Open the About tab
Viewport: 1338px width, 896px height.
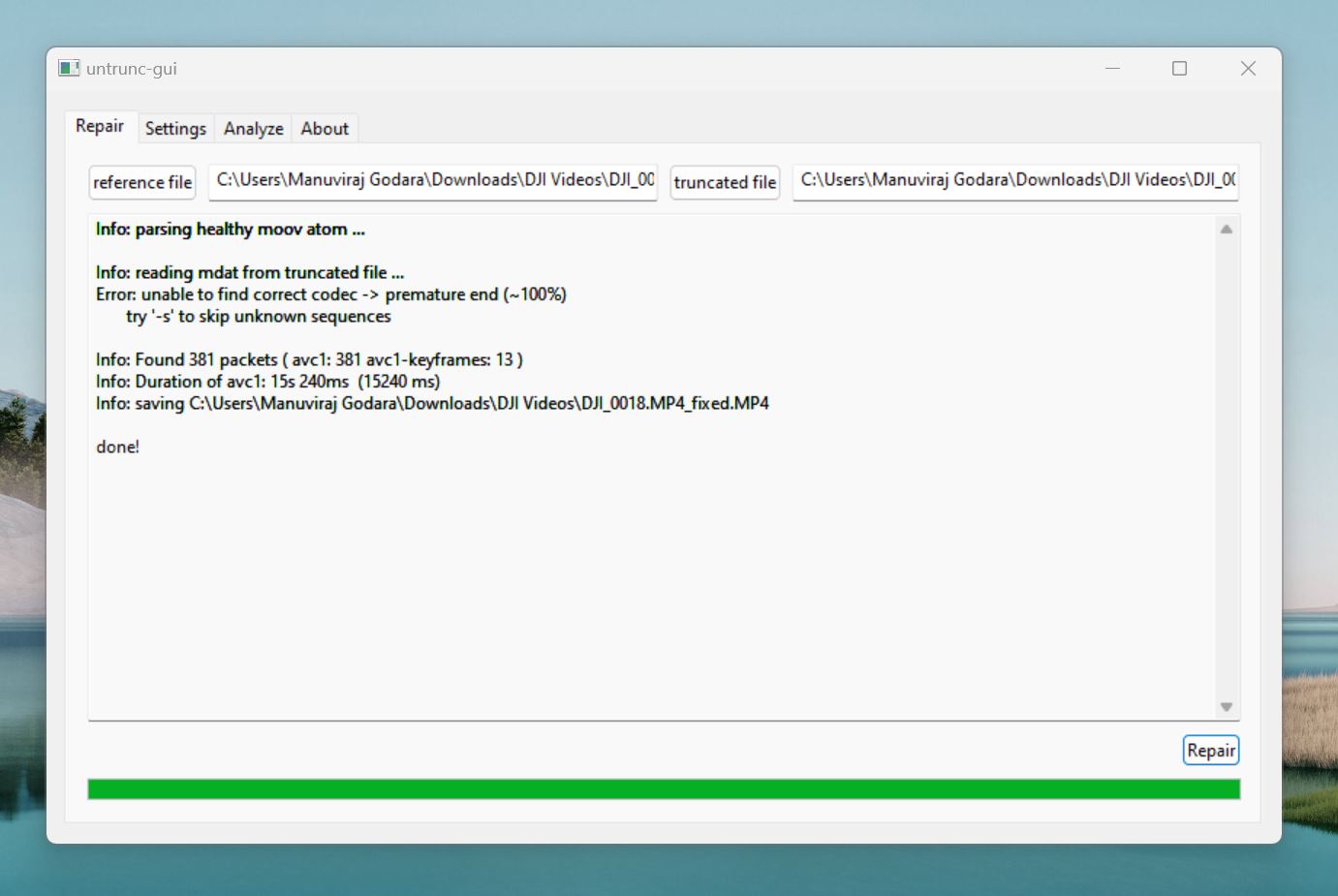tap(325, 129)
